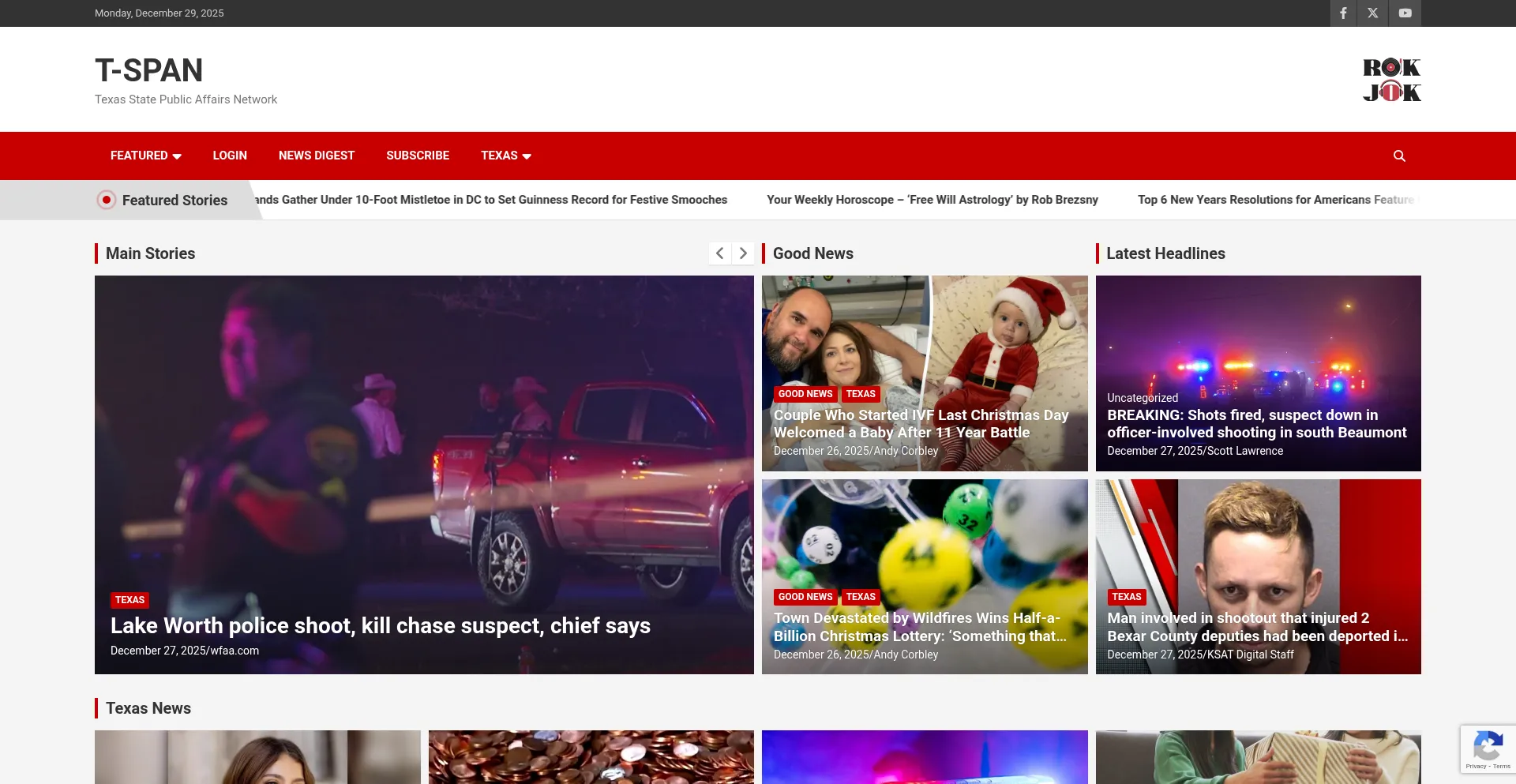Open T-SPAN's Facebook page icon
Screen dimensions: 1516x784
(x=1343, y=13)
